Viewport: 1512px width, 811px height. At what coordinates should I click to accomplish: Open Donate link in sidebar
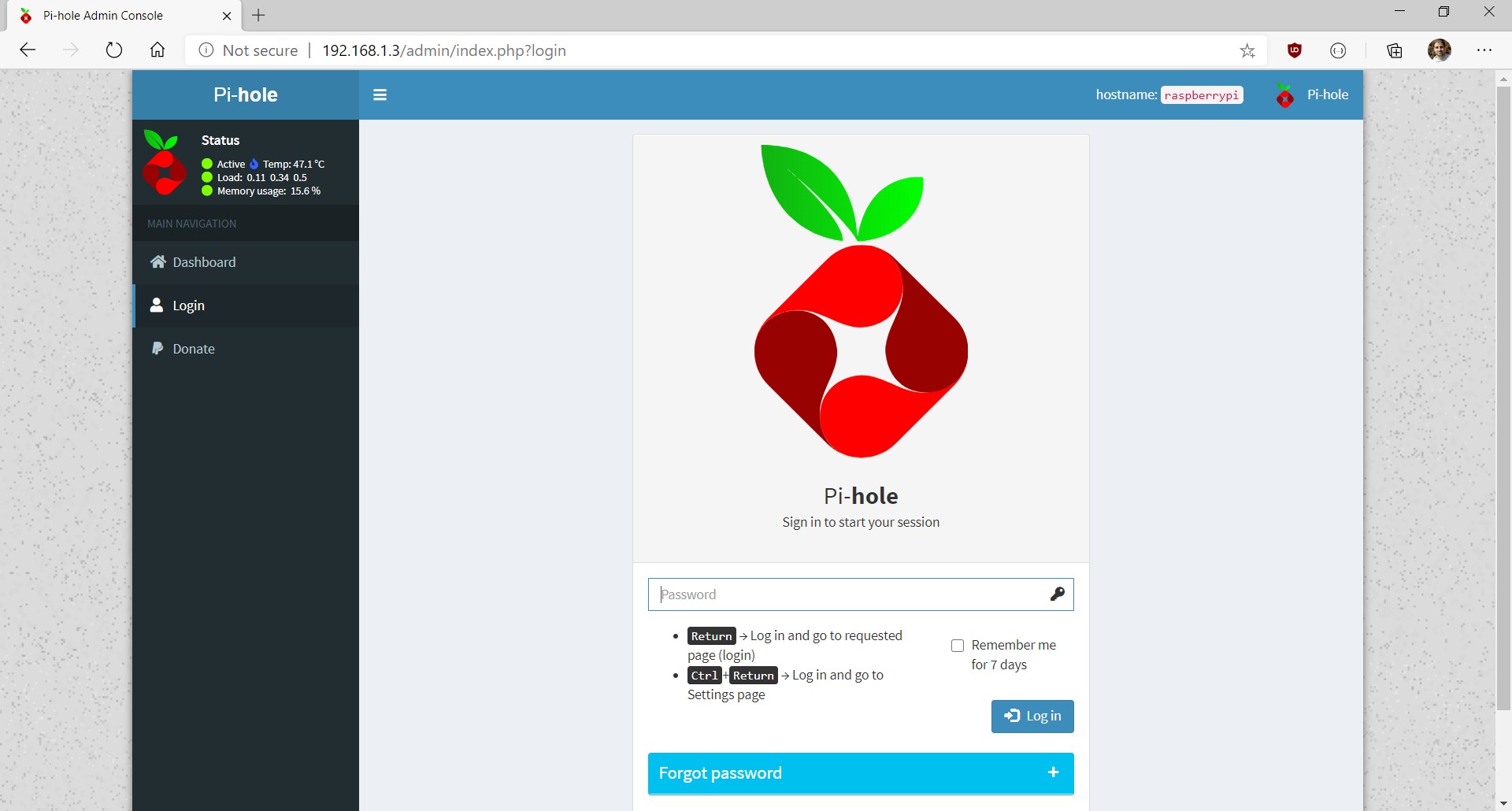pyautogui.click(x=246, y=349)
